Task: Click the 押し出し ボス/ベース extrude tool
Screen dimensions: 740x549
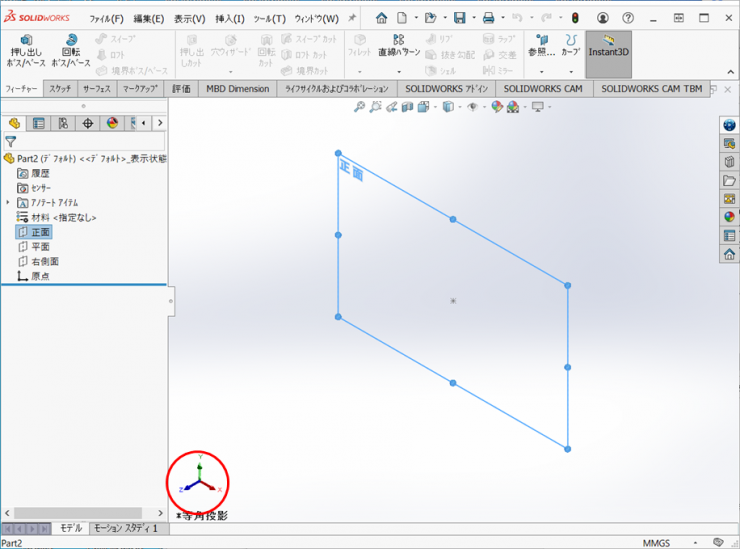Action: 26,51
